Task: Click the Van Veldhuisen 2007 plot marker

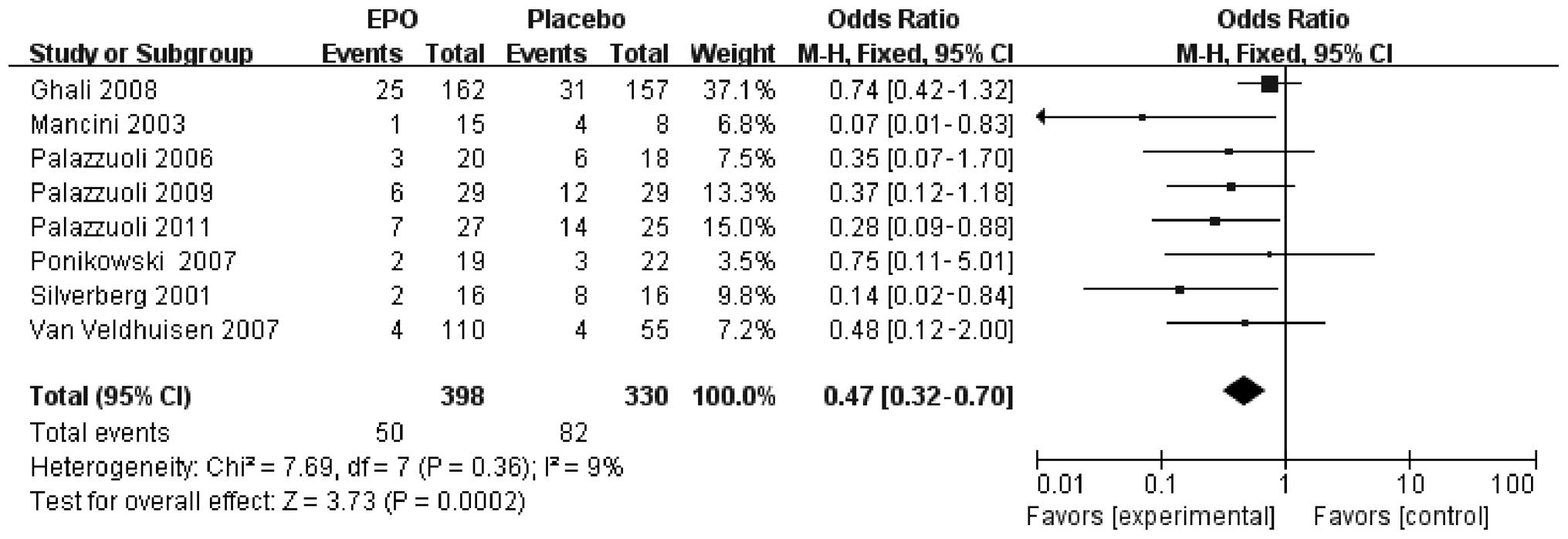Action: (1245, 323)
